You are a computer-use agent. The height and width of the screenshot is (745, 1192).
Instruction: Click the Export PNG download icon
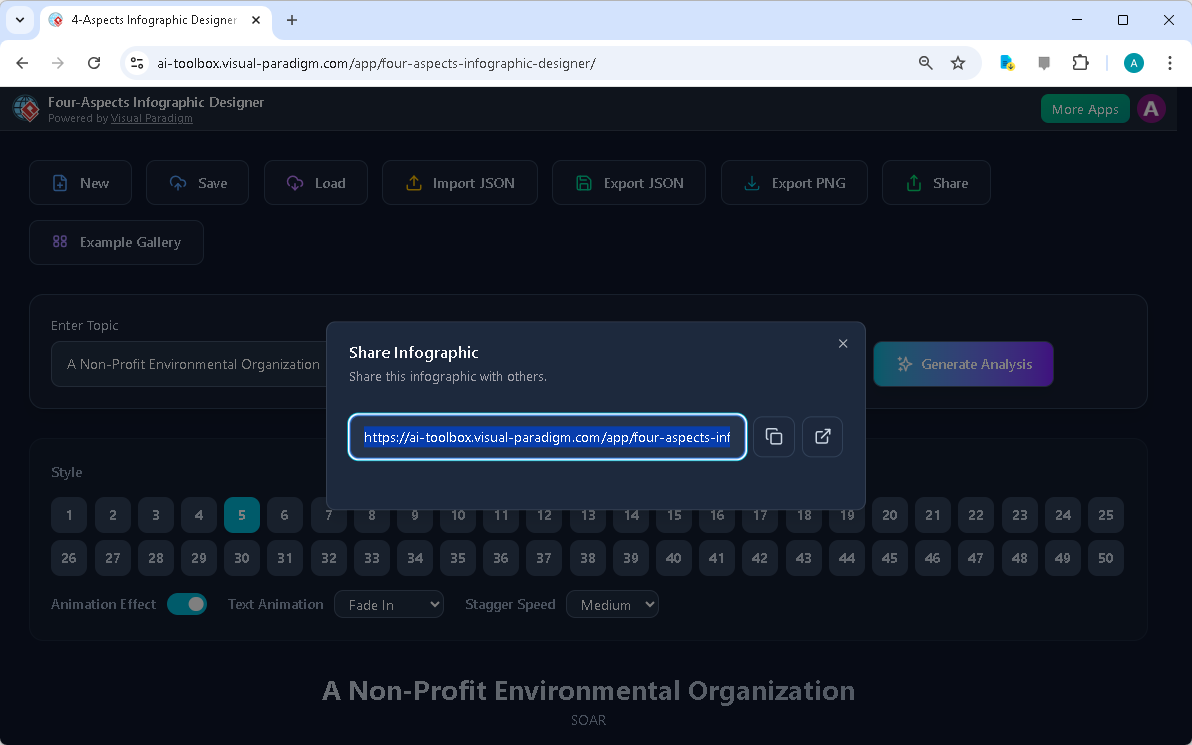pyautogui.click(x=751, y=183)
